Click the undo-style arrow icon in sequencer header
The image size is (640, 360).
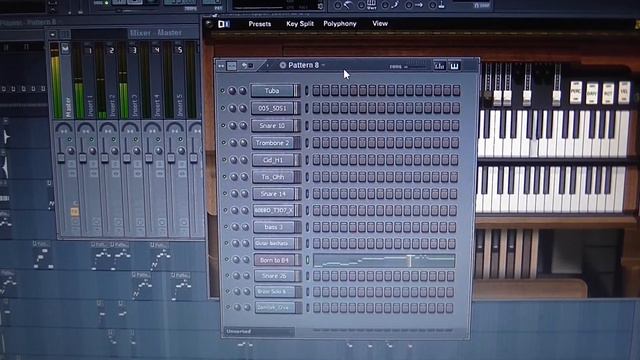point(244,65)
